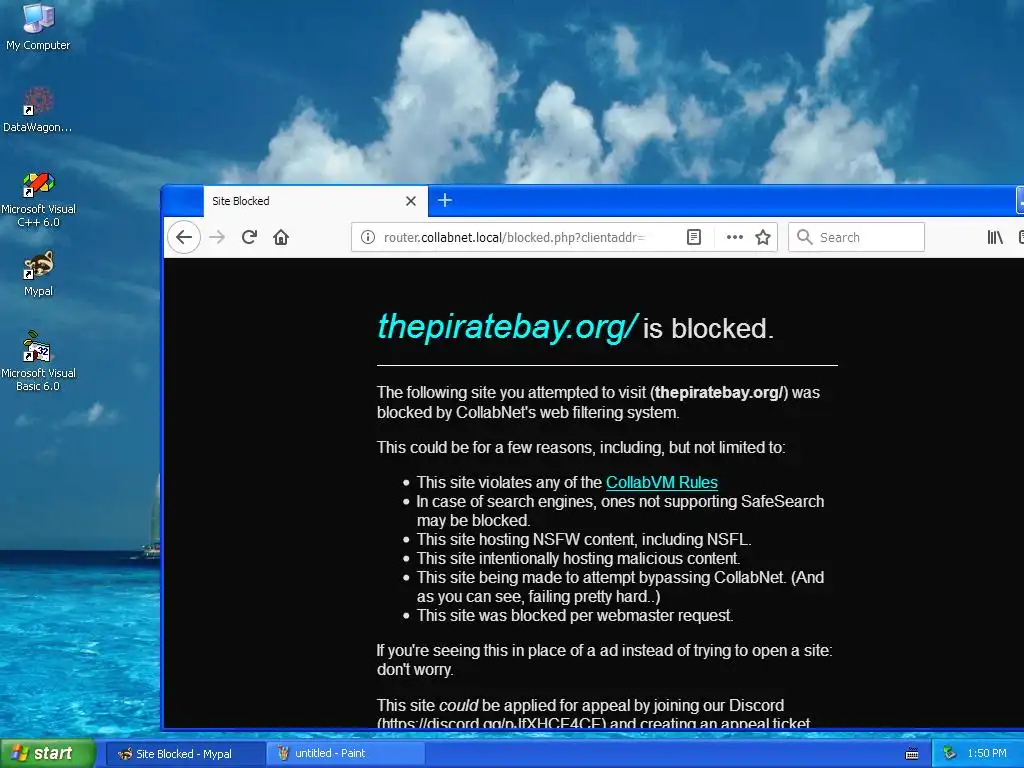Open the CollabVM Rules link
The image size is (1024, 768).
point(662,483)
